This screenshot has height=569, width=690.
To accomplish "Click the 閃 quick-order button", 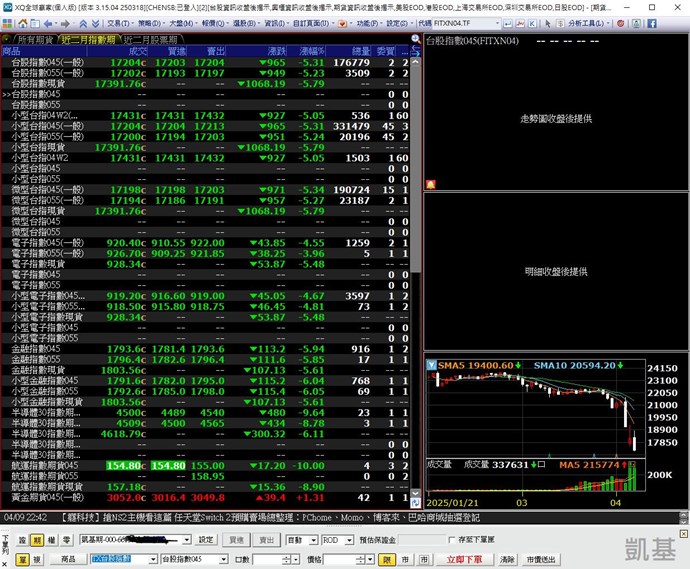I will tap(388, 559).
